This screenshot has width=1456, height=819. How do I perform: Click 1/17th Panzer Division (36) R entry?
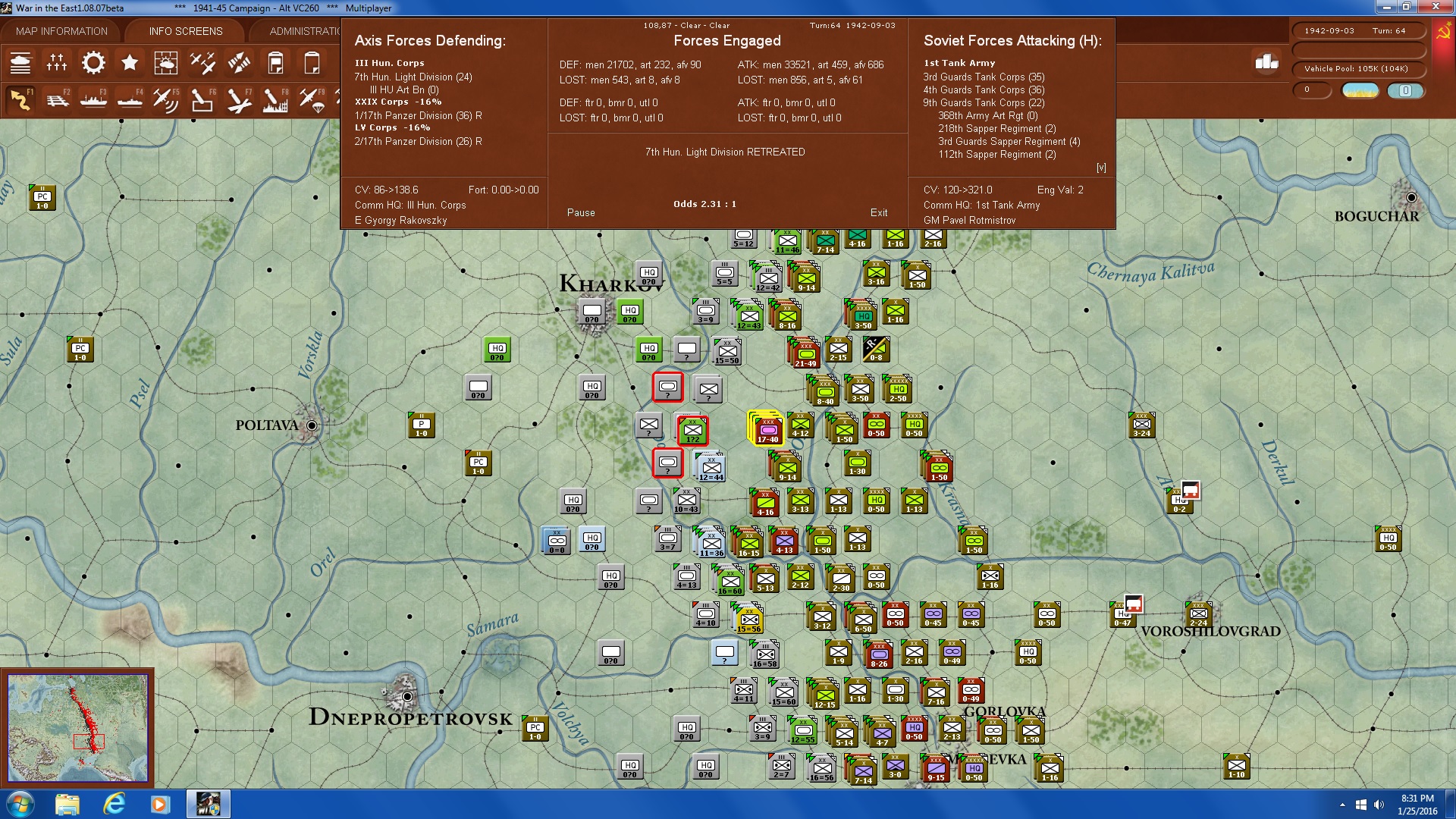click(x=419, y=116)
